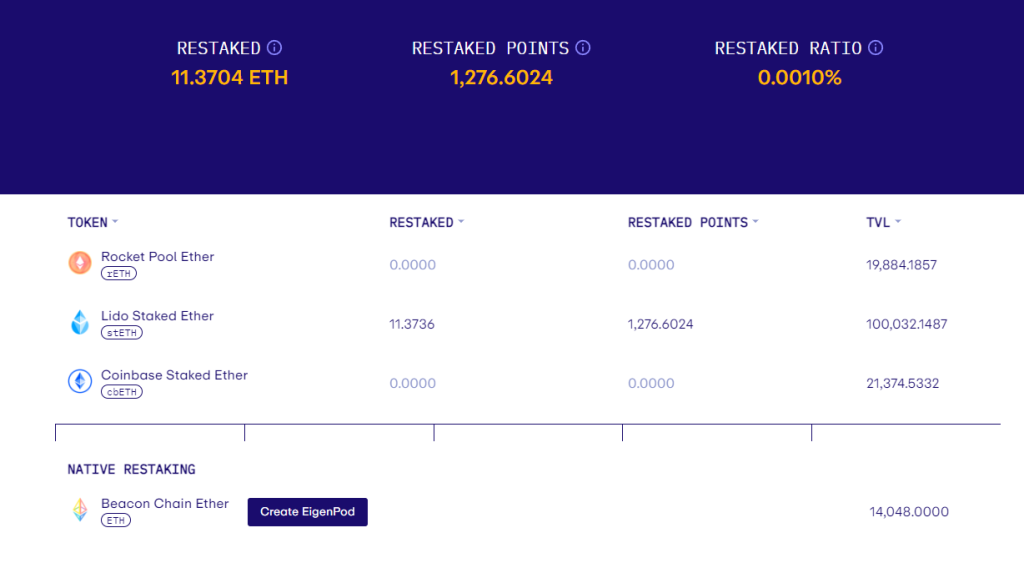Open the Lido Staked Ether token row
Image resolution: width=1024 pixels, height=568 pixels.
pos(157,316)
